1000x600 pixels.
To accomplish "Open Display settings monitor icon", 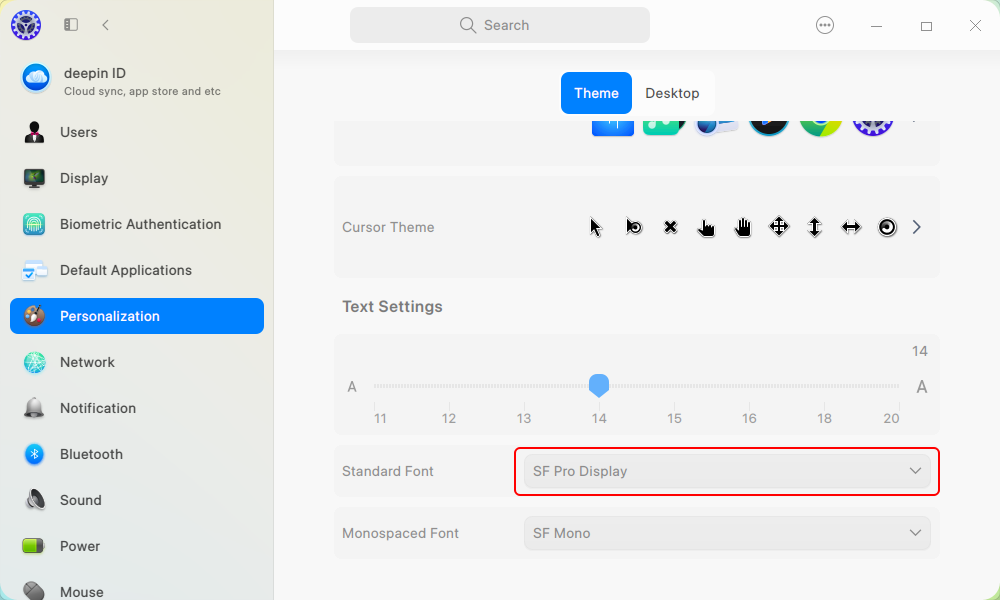I will [34, 178].
